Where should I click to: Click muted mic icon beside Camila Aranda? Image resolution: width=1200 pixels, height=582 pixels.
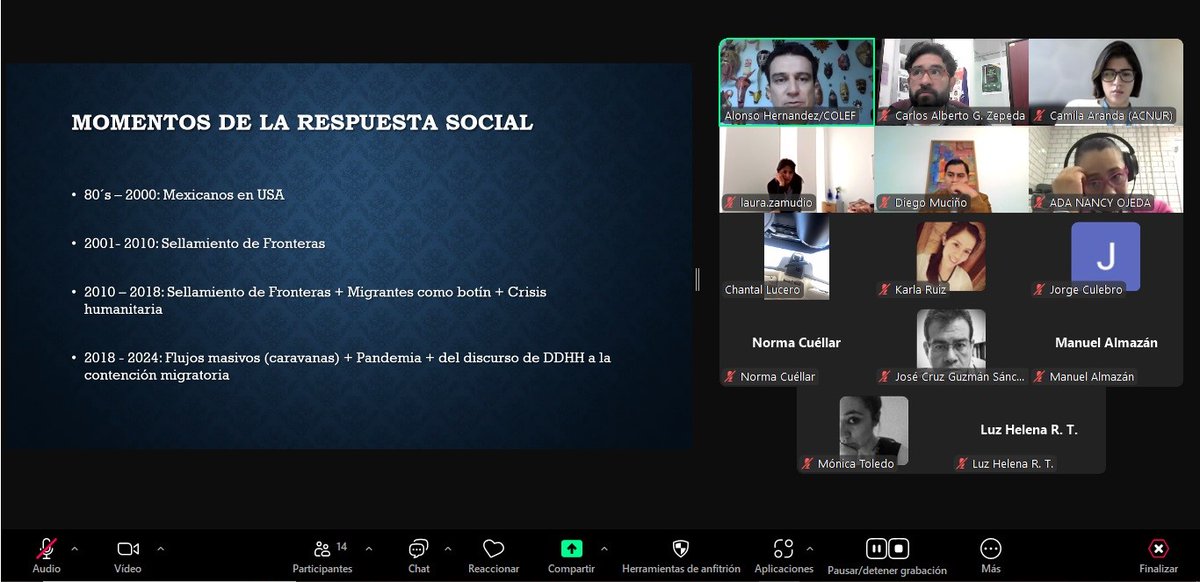pyautogui.click(x=1039, y=116)
